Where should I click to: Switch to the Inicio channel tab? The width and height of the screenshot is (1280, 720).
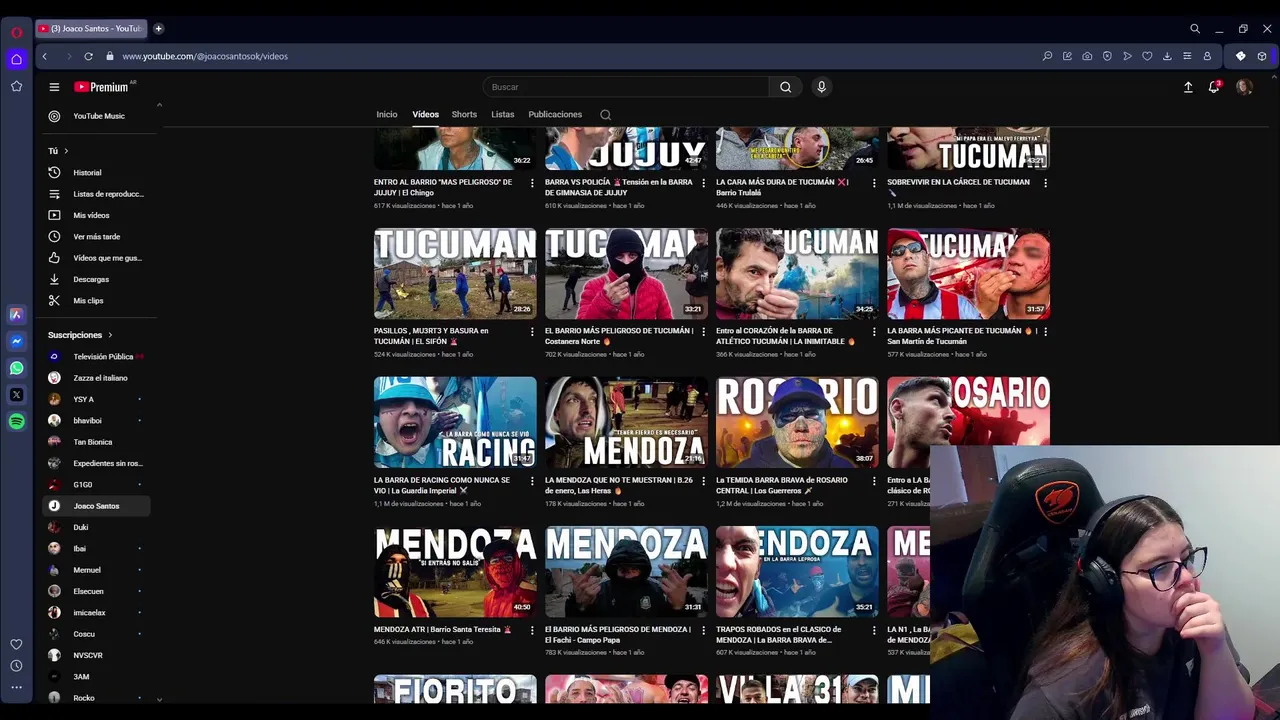pos(386,114)
